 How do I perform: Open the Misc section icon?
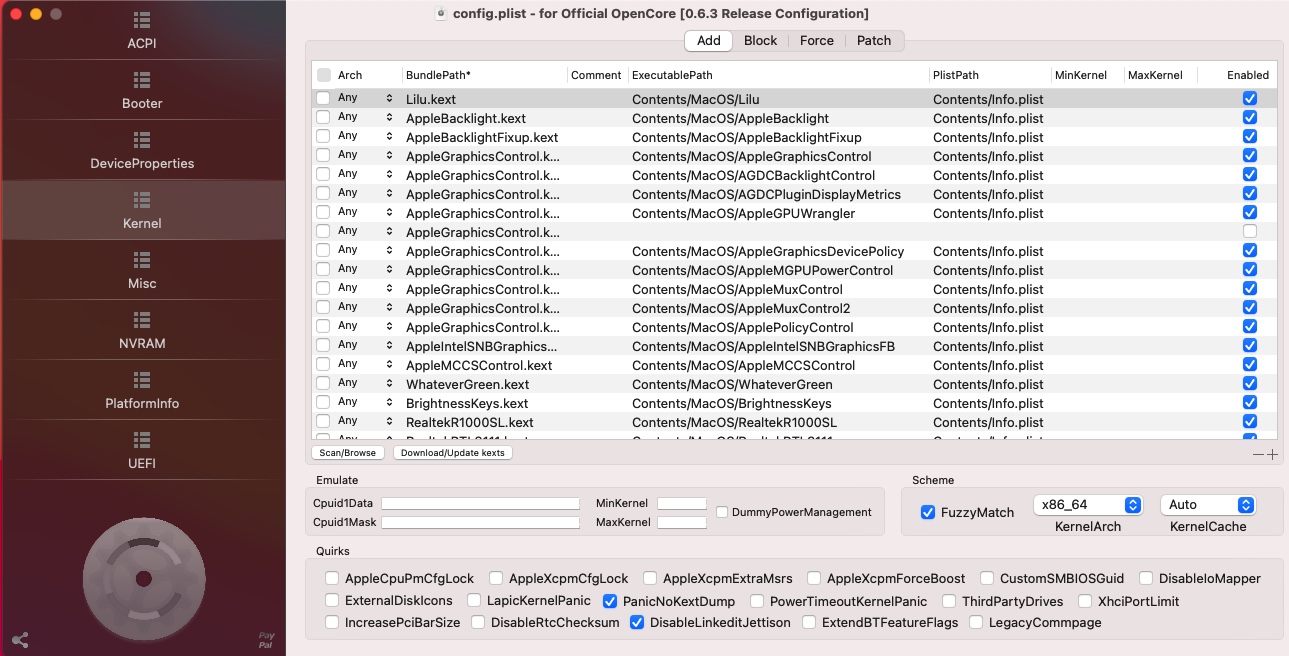[x=142, y=260]
